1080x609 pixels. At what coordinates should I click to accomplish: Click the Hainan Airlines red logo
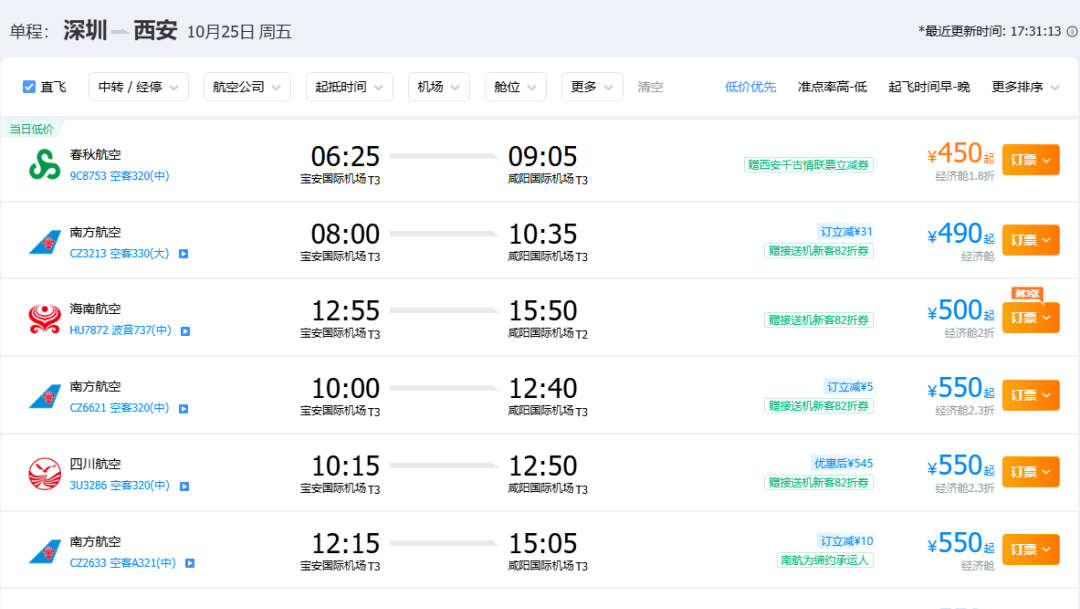click(x=45, y=319)
